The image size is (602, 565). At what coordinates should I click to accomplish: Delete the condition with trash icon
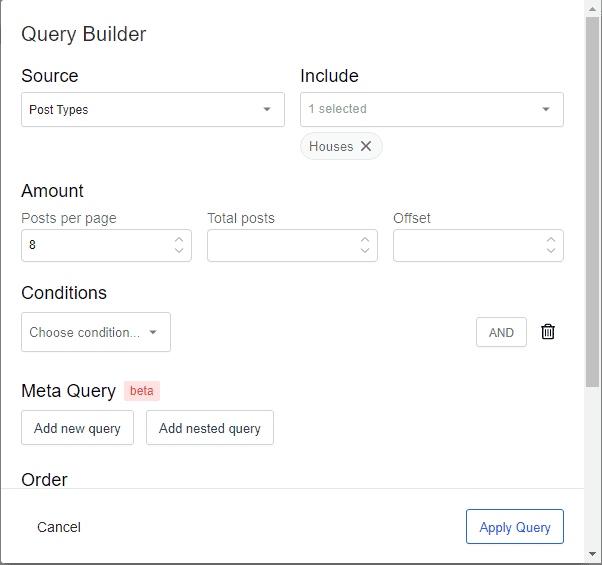coord(548,332)
